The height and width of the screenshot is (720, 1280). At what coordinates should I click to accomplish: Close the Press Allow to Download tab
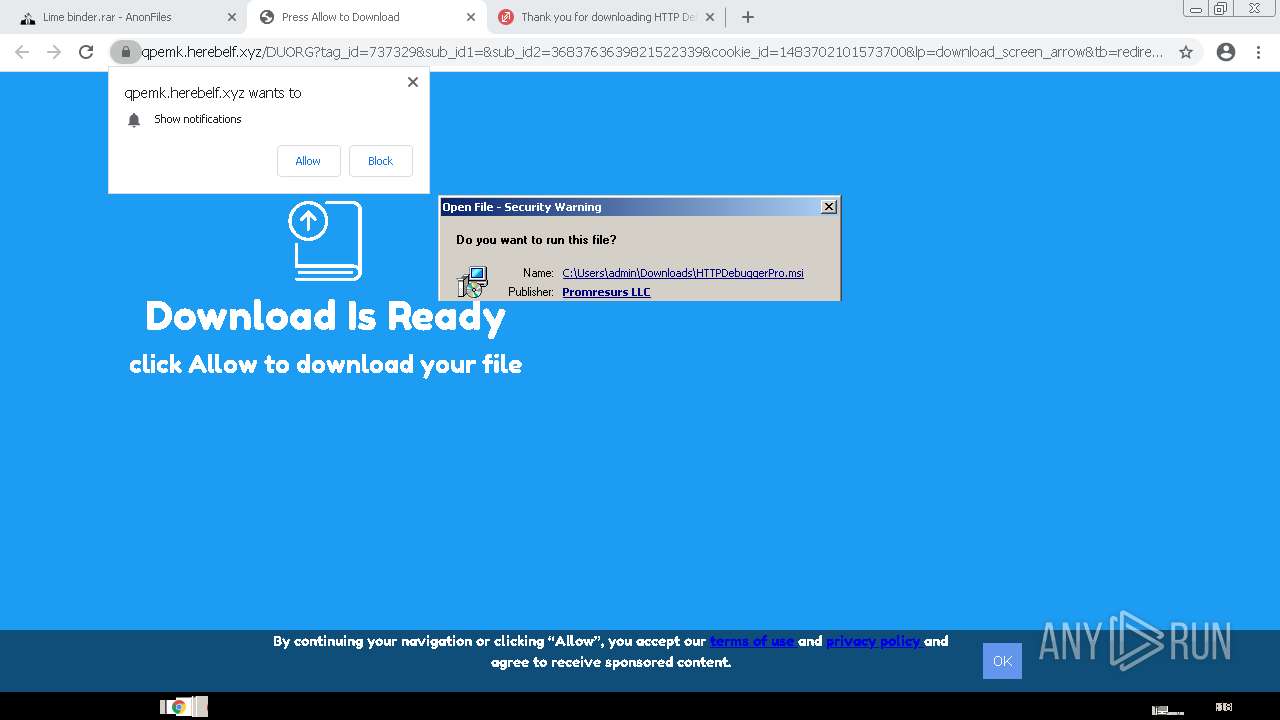471,17
